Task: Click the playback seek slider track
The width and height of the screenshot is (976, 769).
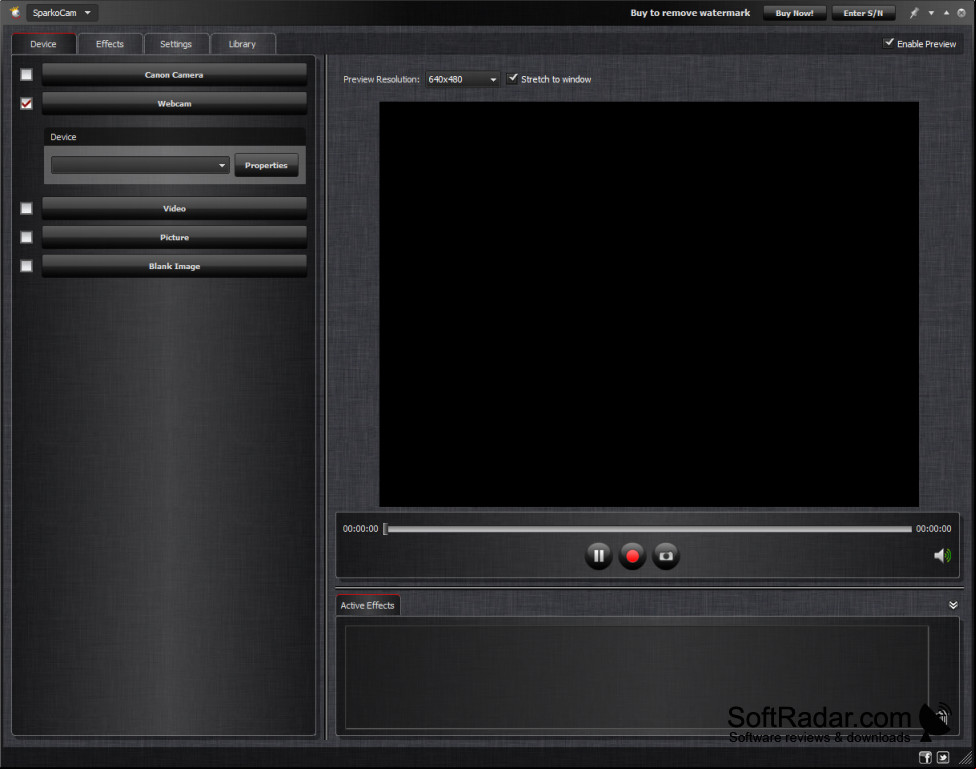Action: 650,529
